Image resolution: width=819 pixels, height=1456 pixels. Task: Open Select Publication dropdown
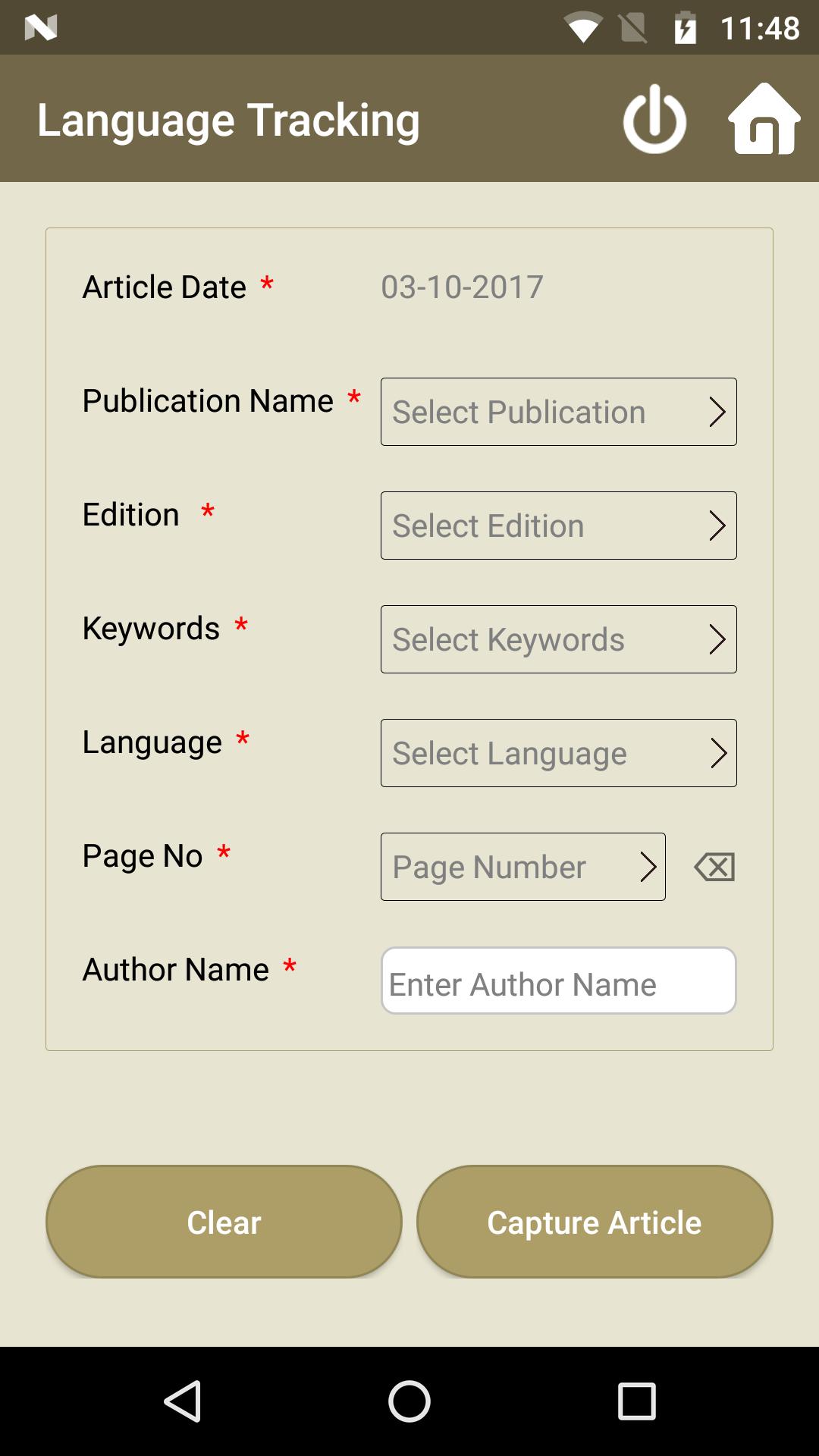click(x=559, y=412)
